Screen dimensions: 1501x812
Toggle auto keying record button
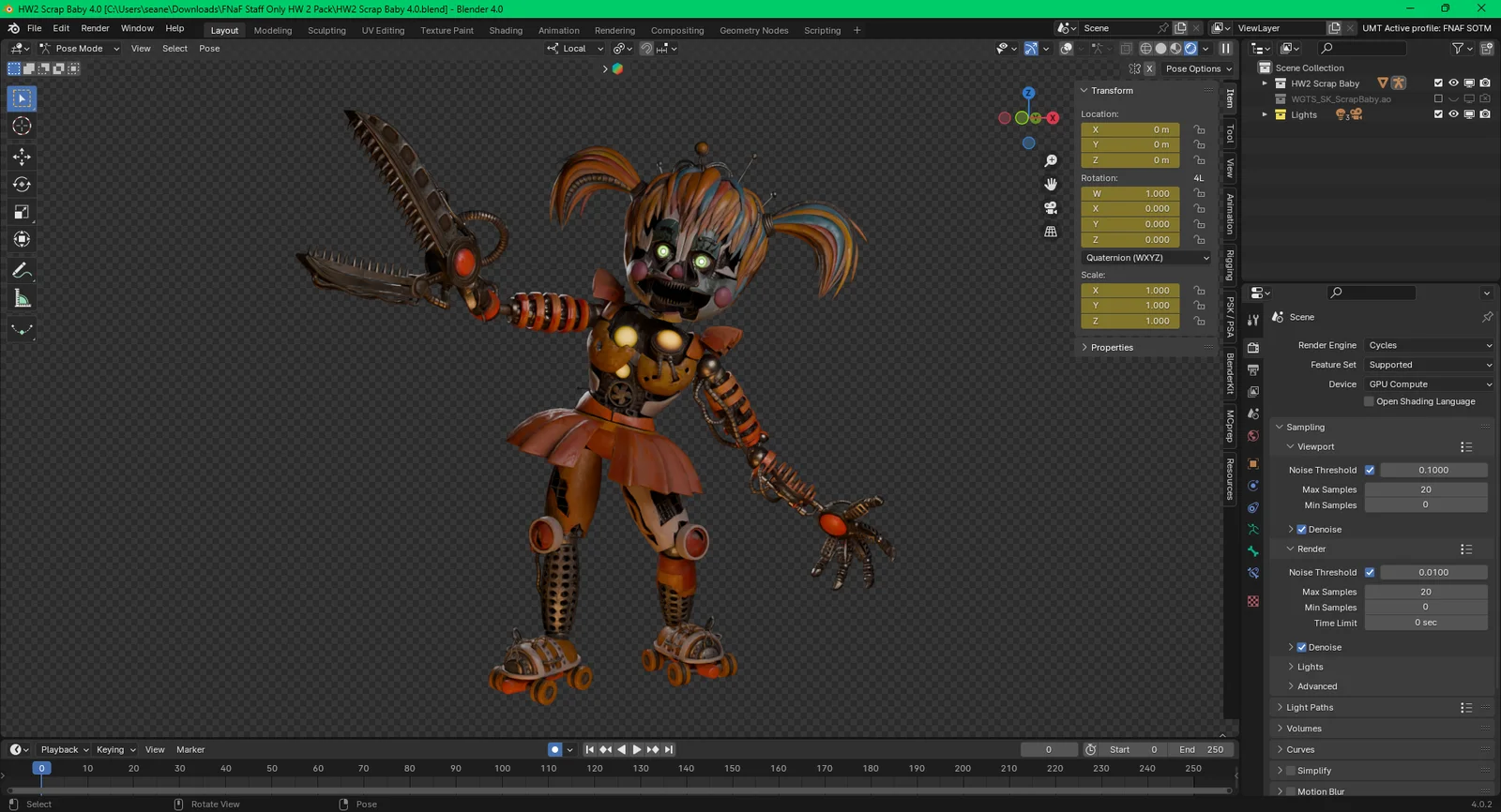[x=554, y=749]
